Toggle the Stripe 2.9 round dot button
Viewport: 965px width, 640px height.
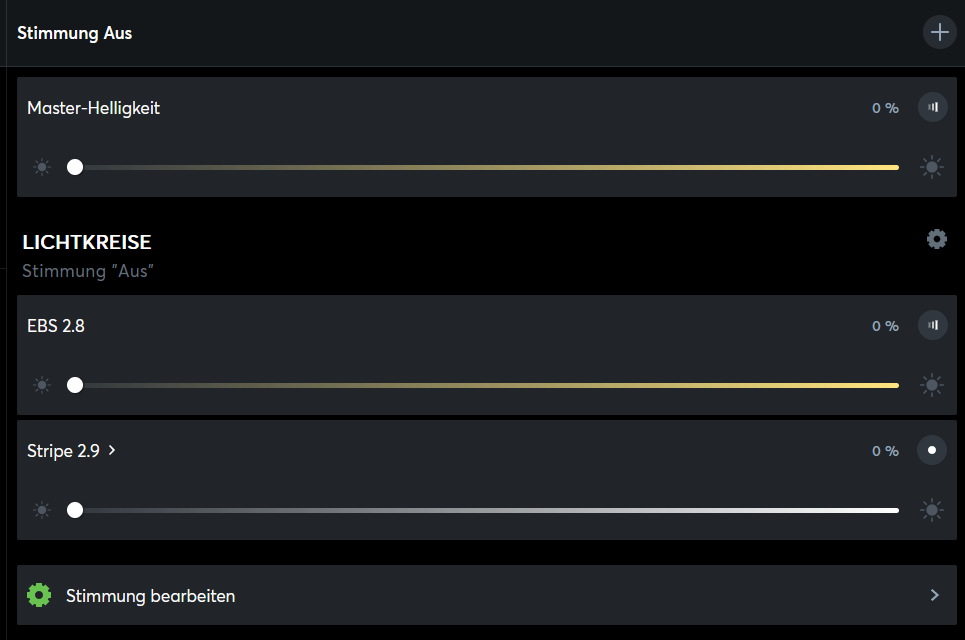pos(932,450)
